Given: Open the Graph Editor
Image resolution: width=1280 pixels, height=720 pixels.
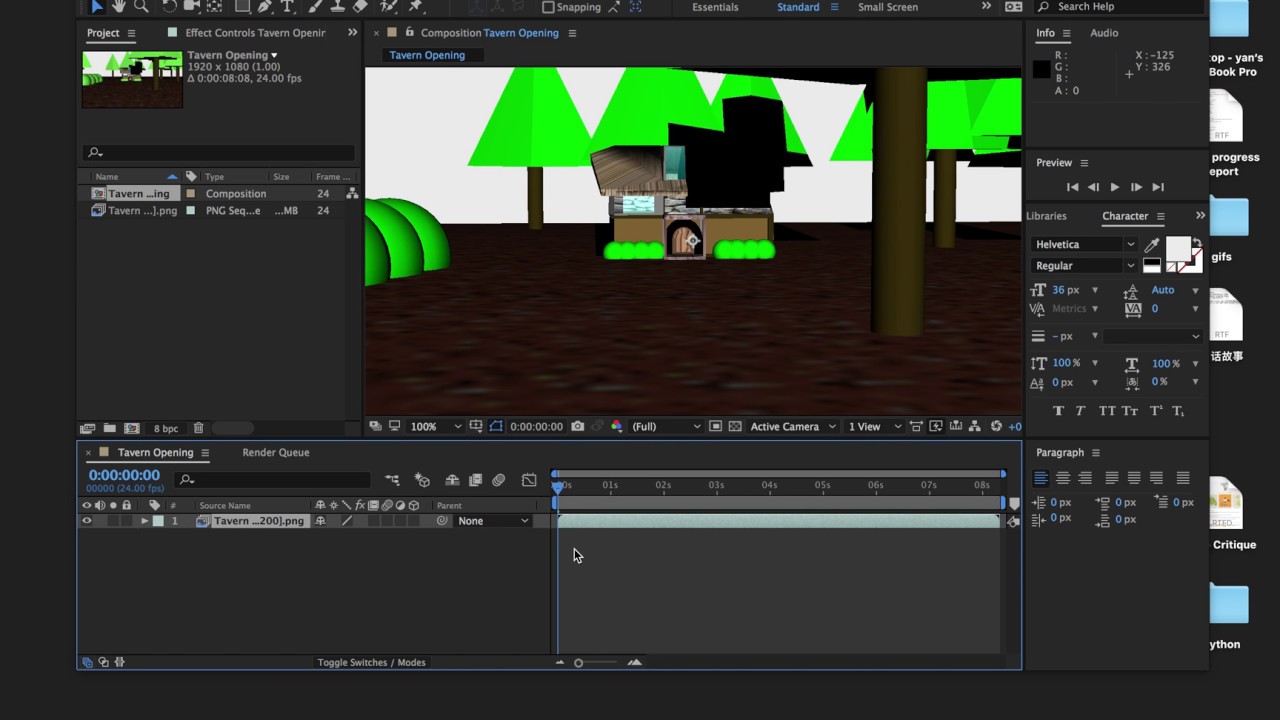Looking at the screenshot, I should [529, 480].
